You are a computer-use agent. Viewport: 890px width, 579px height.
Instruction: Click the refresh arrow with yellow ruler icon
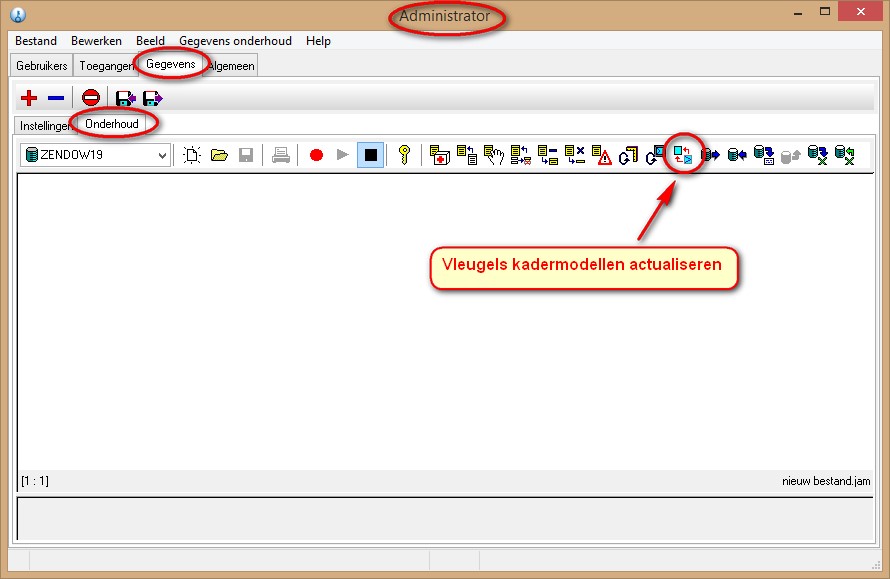pos(628,154)
